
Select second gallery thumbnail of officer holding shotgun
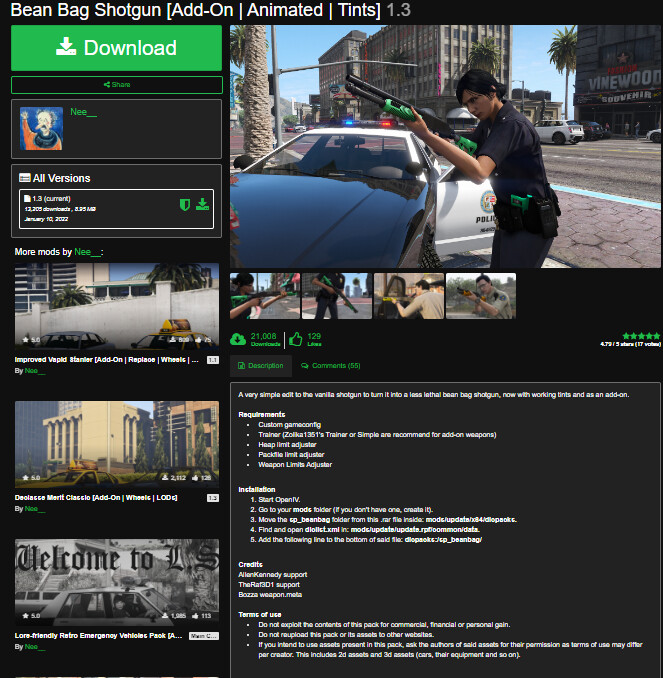point(337,296)
